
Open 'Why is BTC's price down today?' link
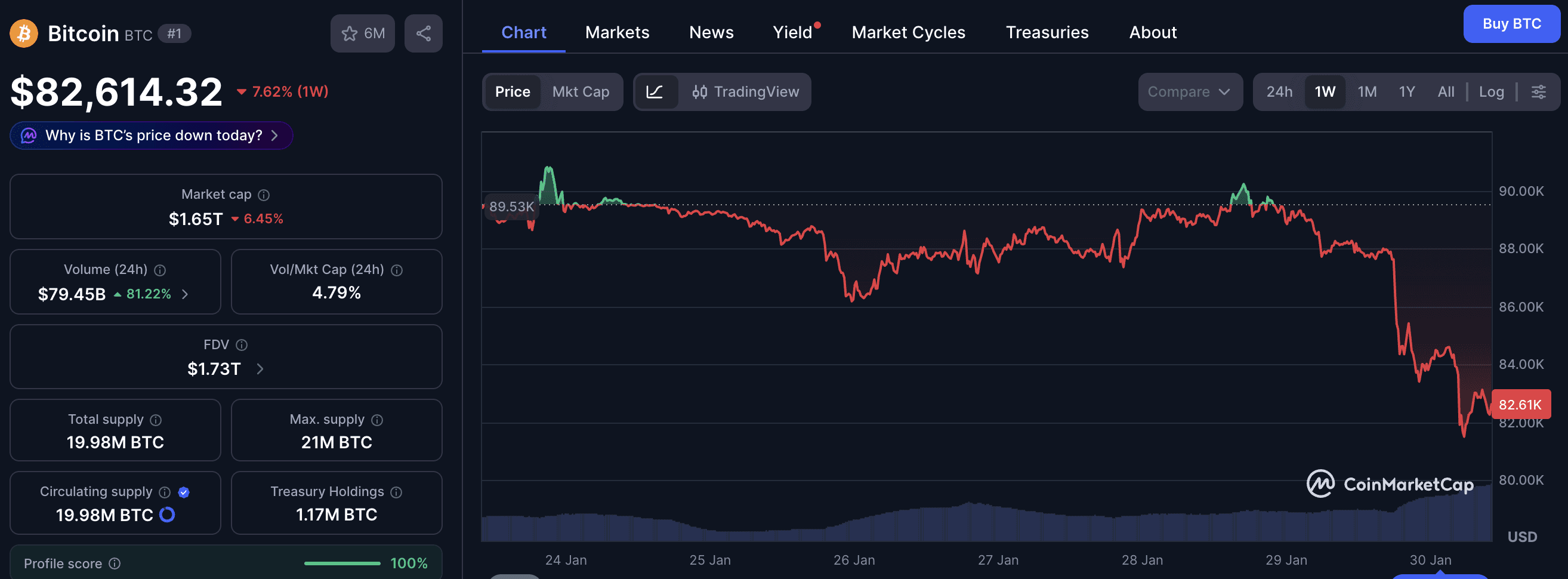[x=150, y=135]
